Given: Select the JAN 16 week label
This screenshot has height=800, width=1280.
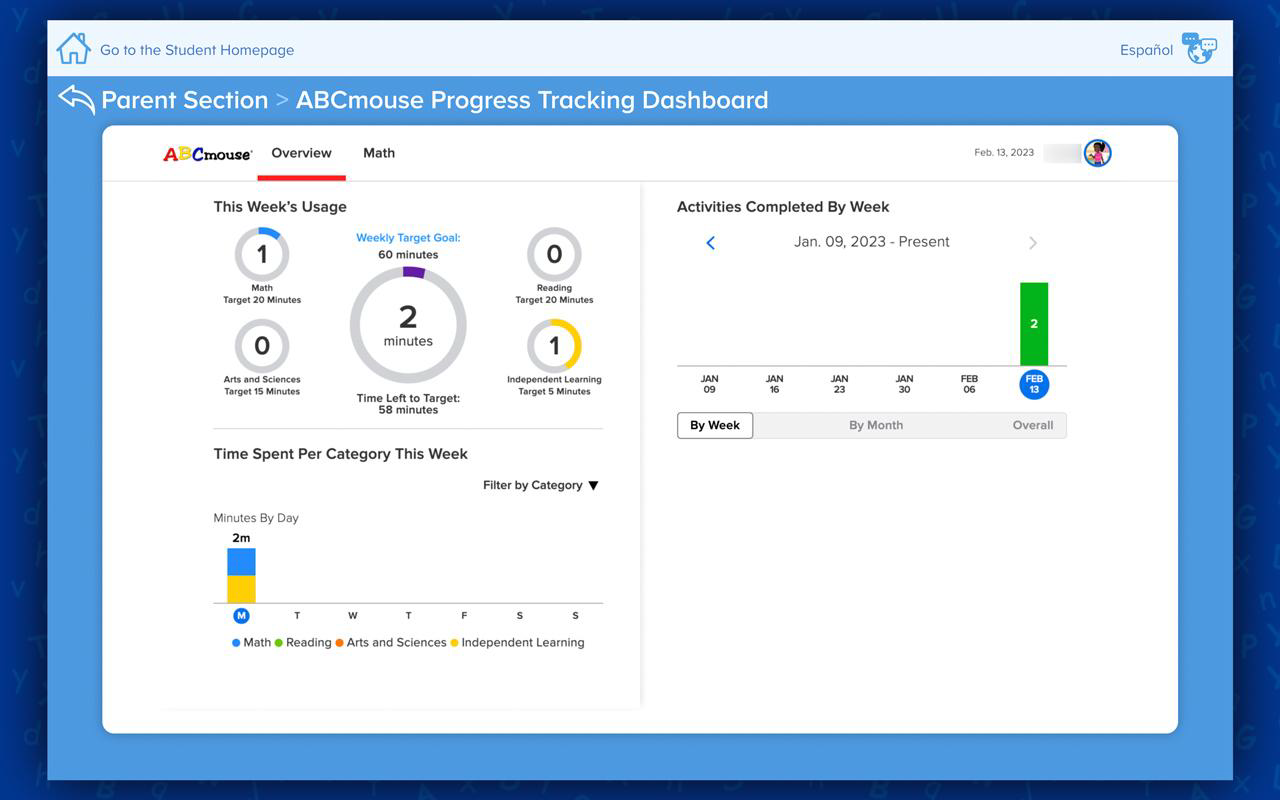Looking at the screenshot, I should pos(774,384).
